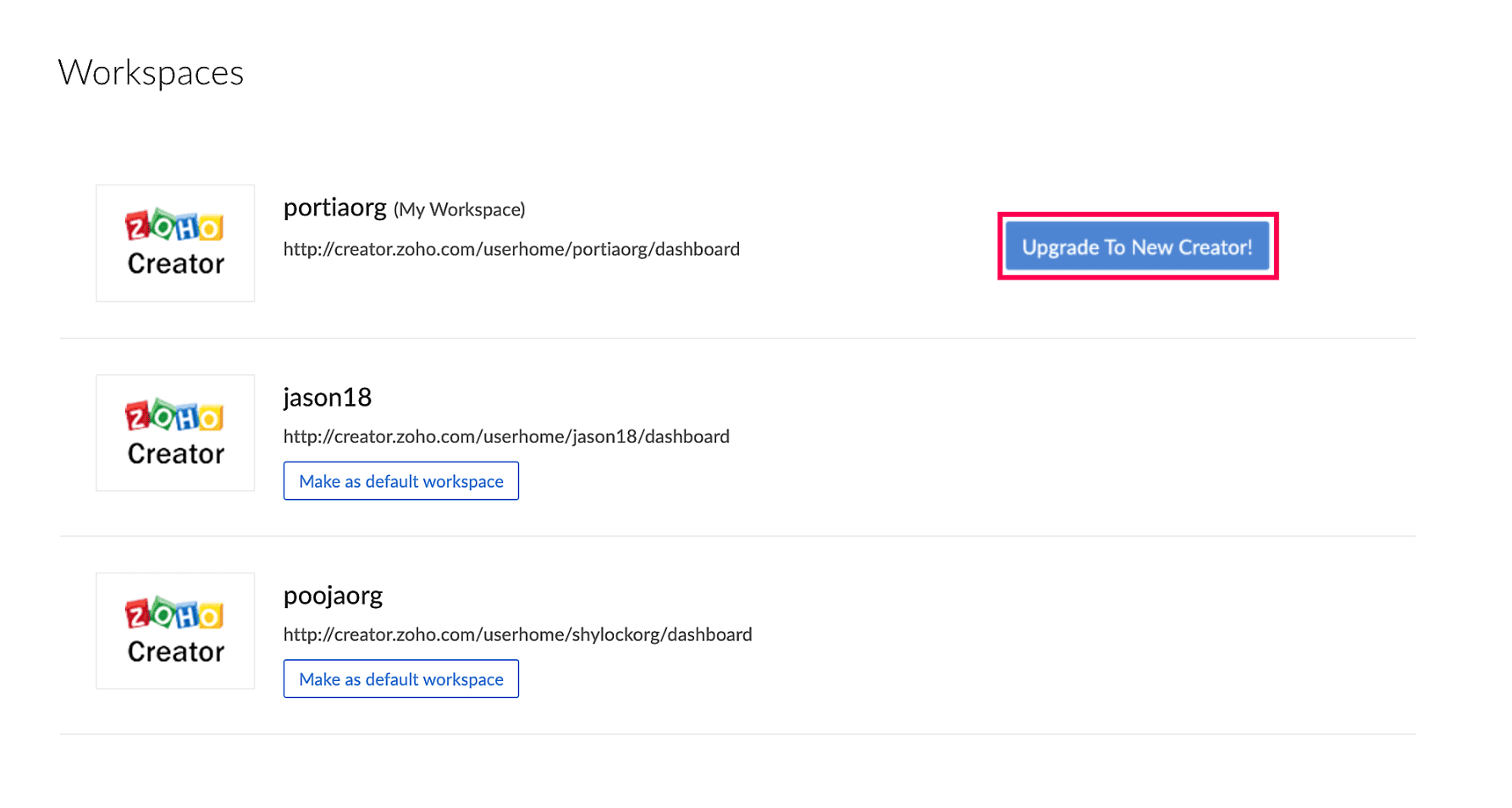Select the portiaorg workspace name
This screenshot has width=1512, height=808.
point(334,208)
